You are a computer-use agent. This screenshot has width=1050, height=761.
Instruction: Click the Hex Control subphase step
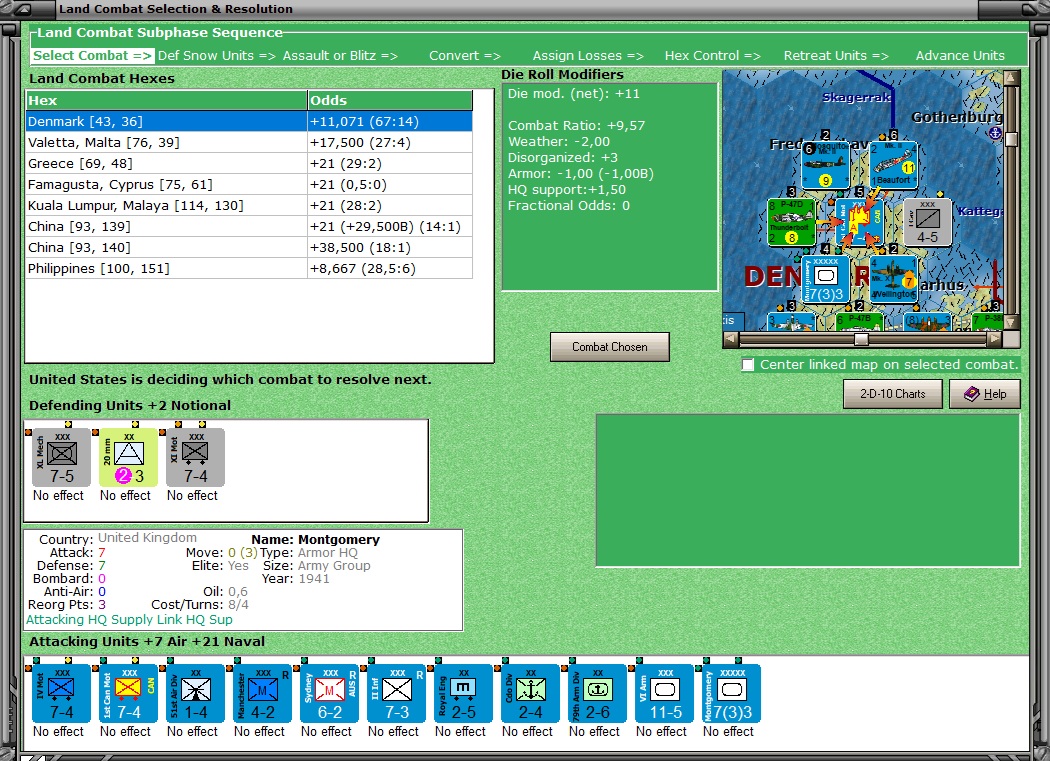[x=712, y=56]
